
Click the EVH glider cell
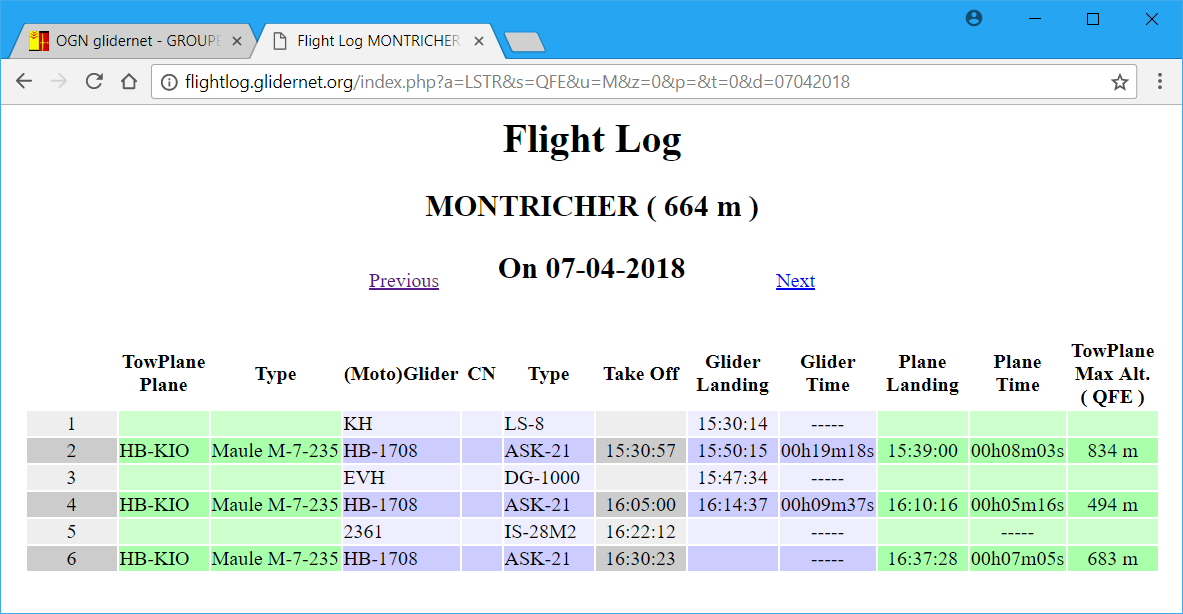pyautogui.click(x=364, y=478)
